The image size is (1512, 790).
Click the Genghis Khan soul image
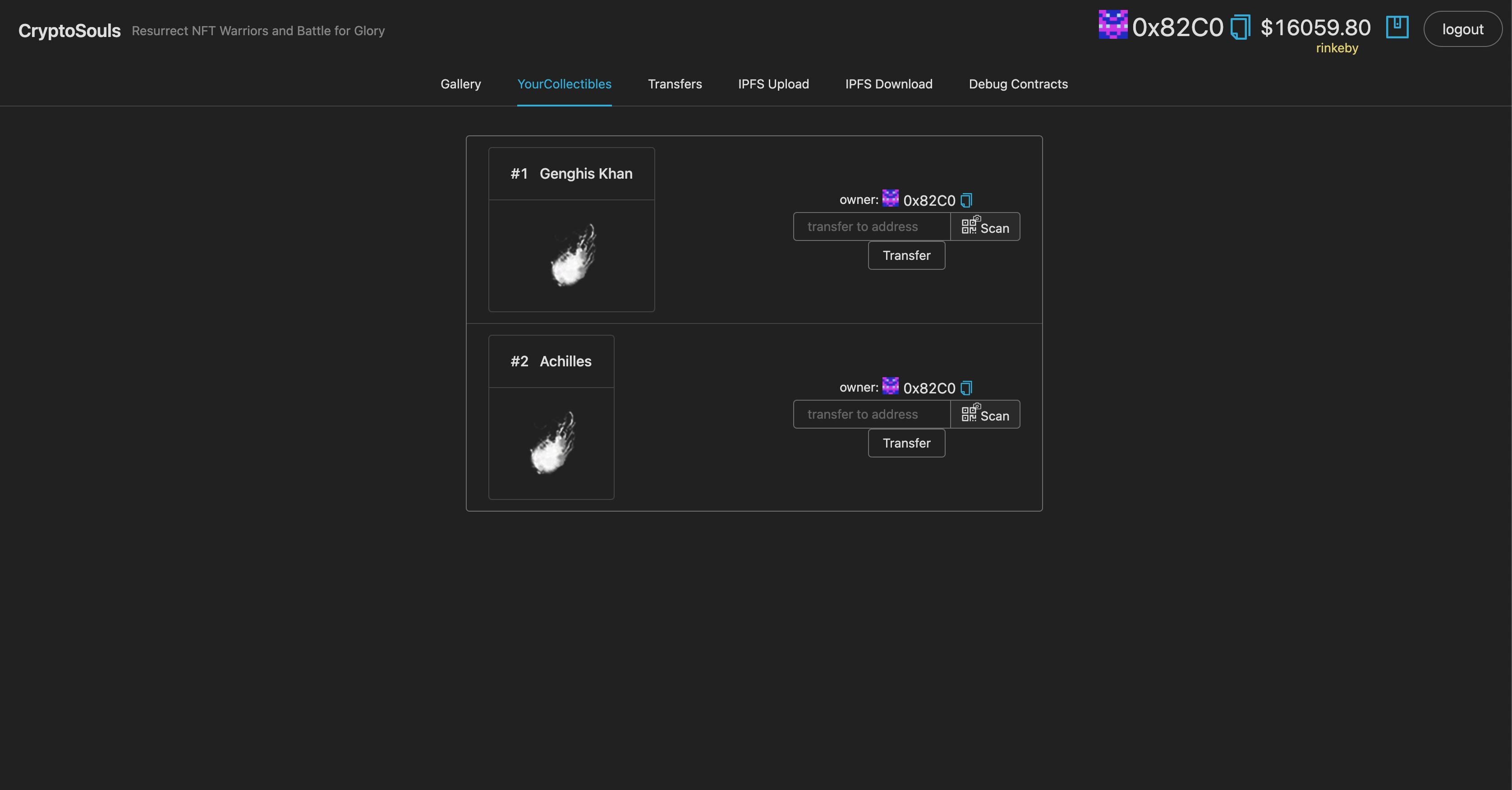[x=573, y=255]
